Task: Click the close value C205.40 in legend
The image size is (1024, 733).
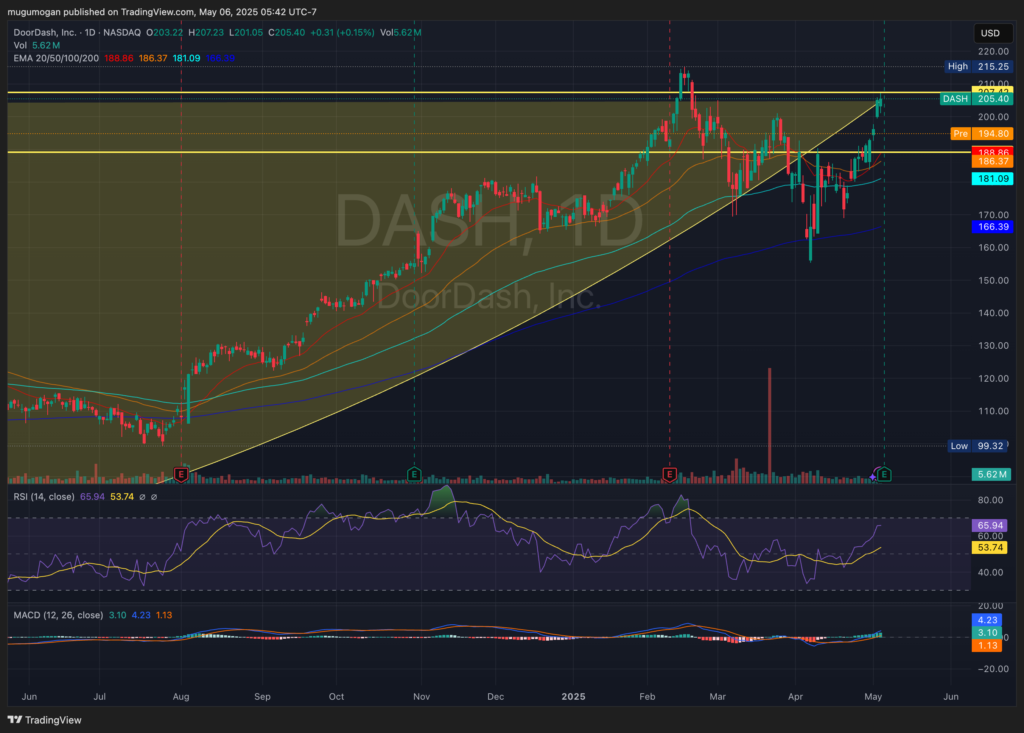Action: pyautogui.click(x=287, y=32)
